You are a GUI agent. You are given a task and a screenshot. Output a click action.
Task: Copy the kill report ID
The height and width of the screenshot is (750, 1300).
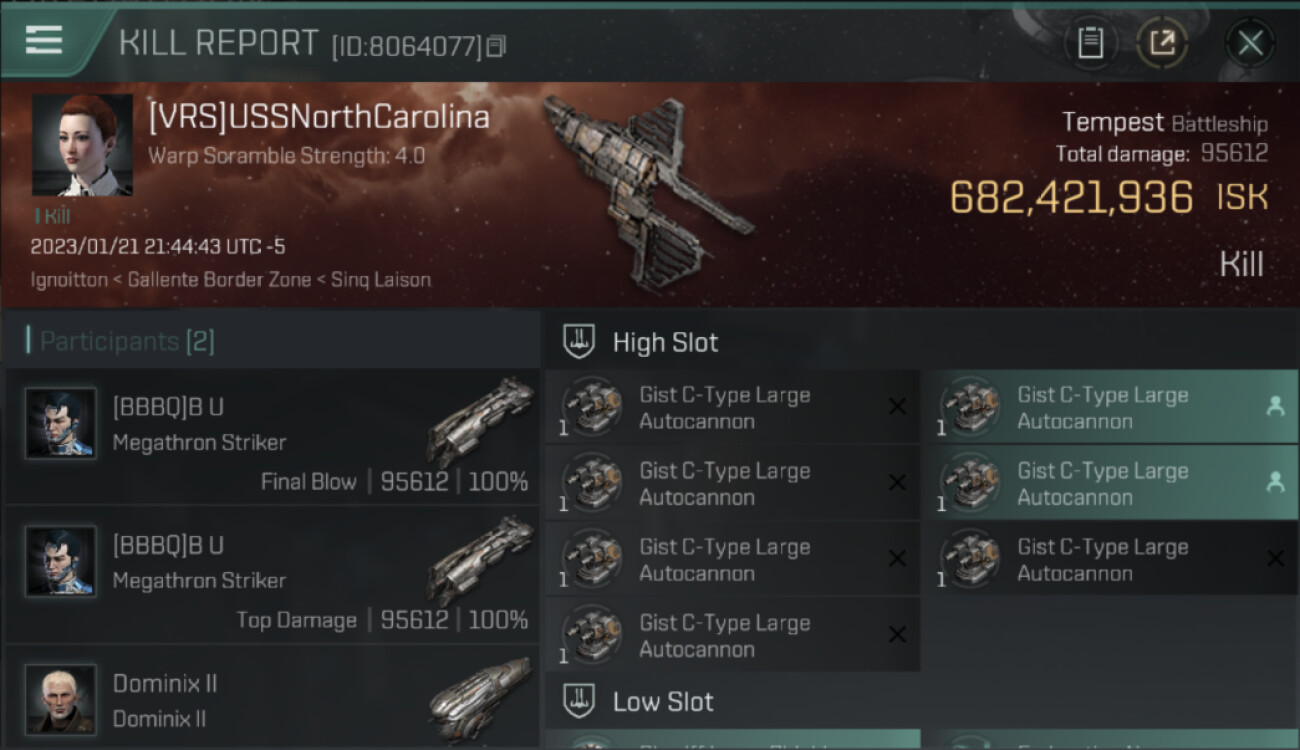tap(497, 46)
